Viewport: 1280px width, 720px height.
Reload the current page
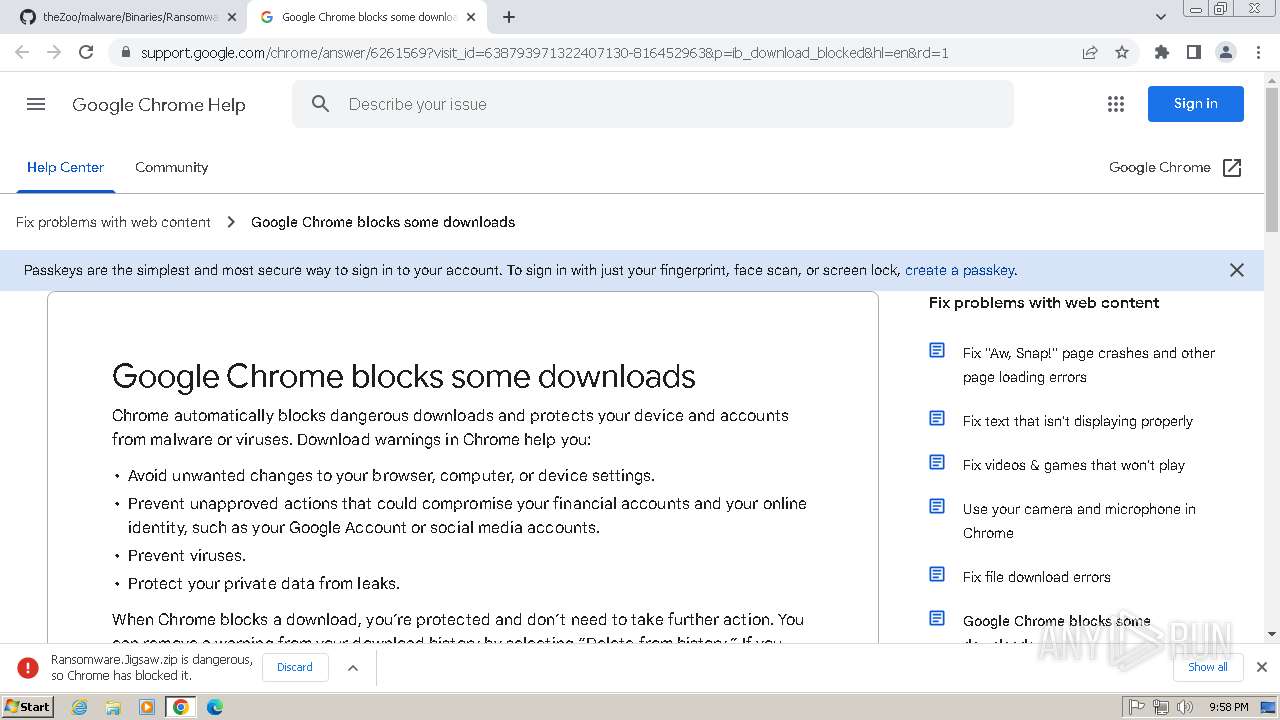(x=86, y=52)
